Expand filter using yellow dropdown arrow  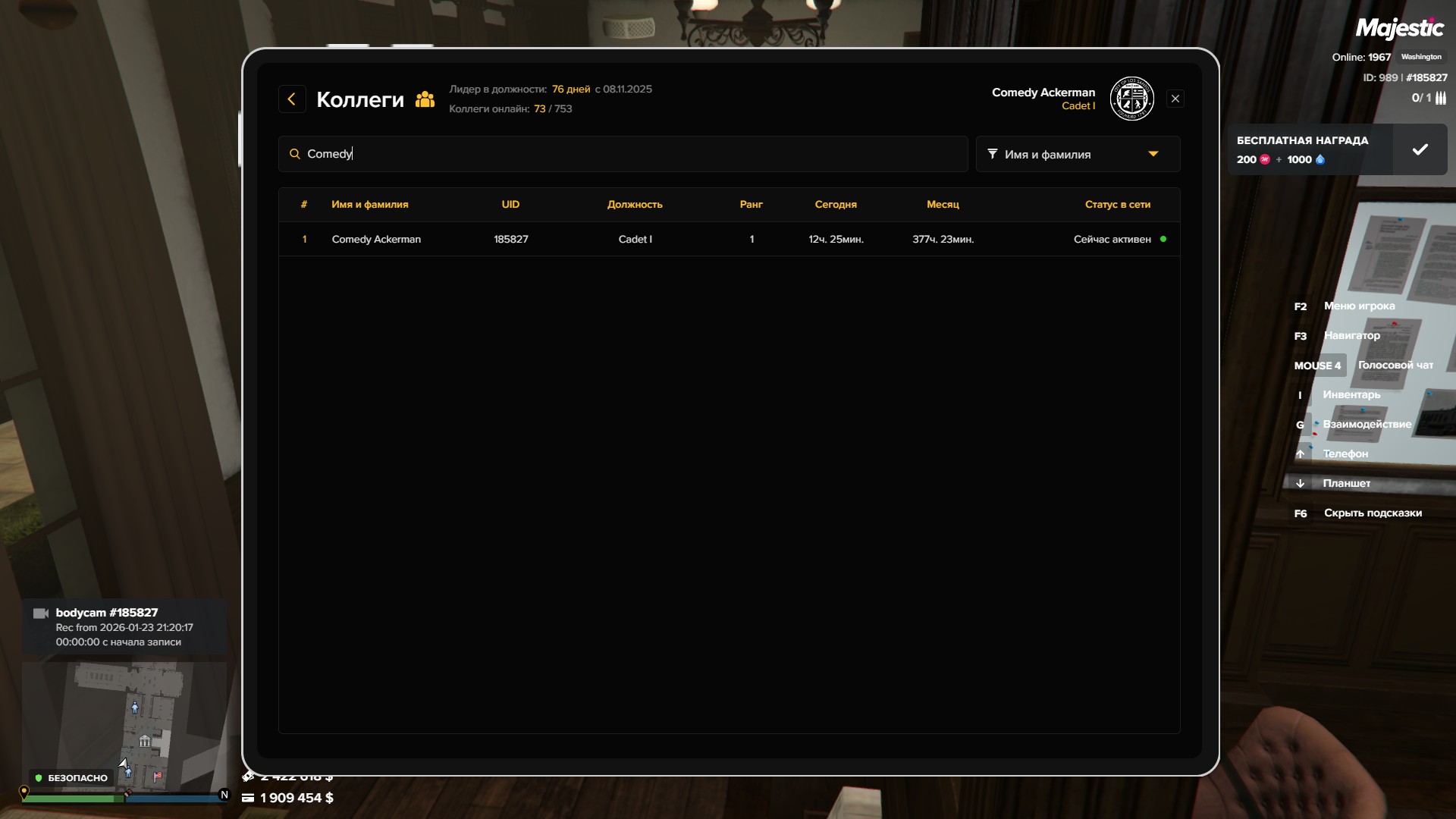(x=1153, y=154)
